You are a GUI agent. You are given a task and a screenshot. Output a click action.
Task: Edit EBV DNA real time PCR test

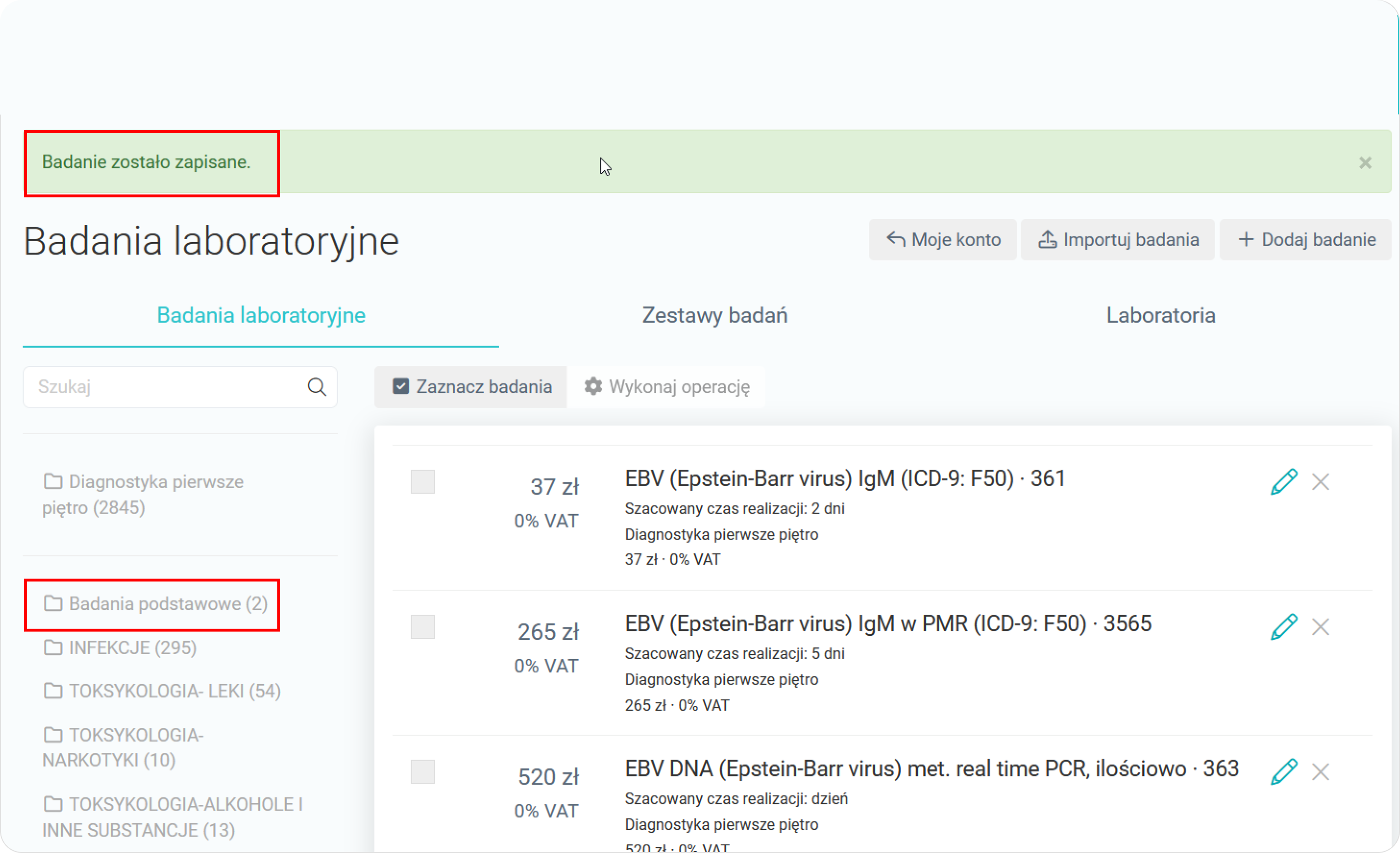tap(1283, 772)
